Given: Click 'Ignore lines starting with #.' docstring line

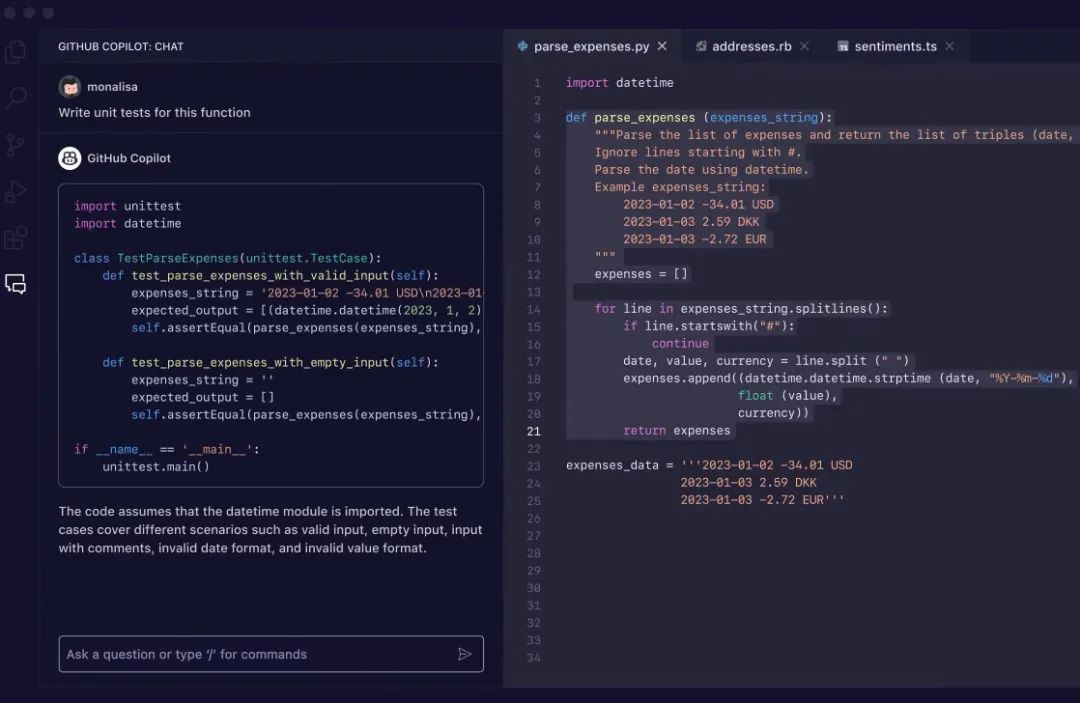Looking at the screenshot, I should click(697, 152).
